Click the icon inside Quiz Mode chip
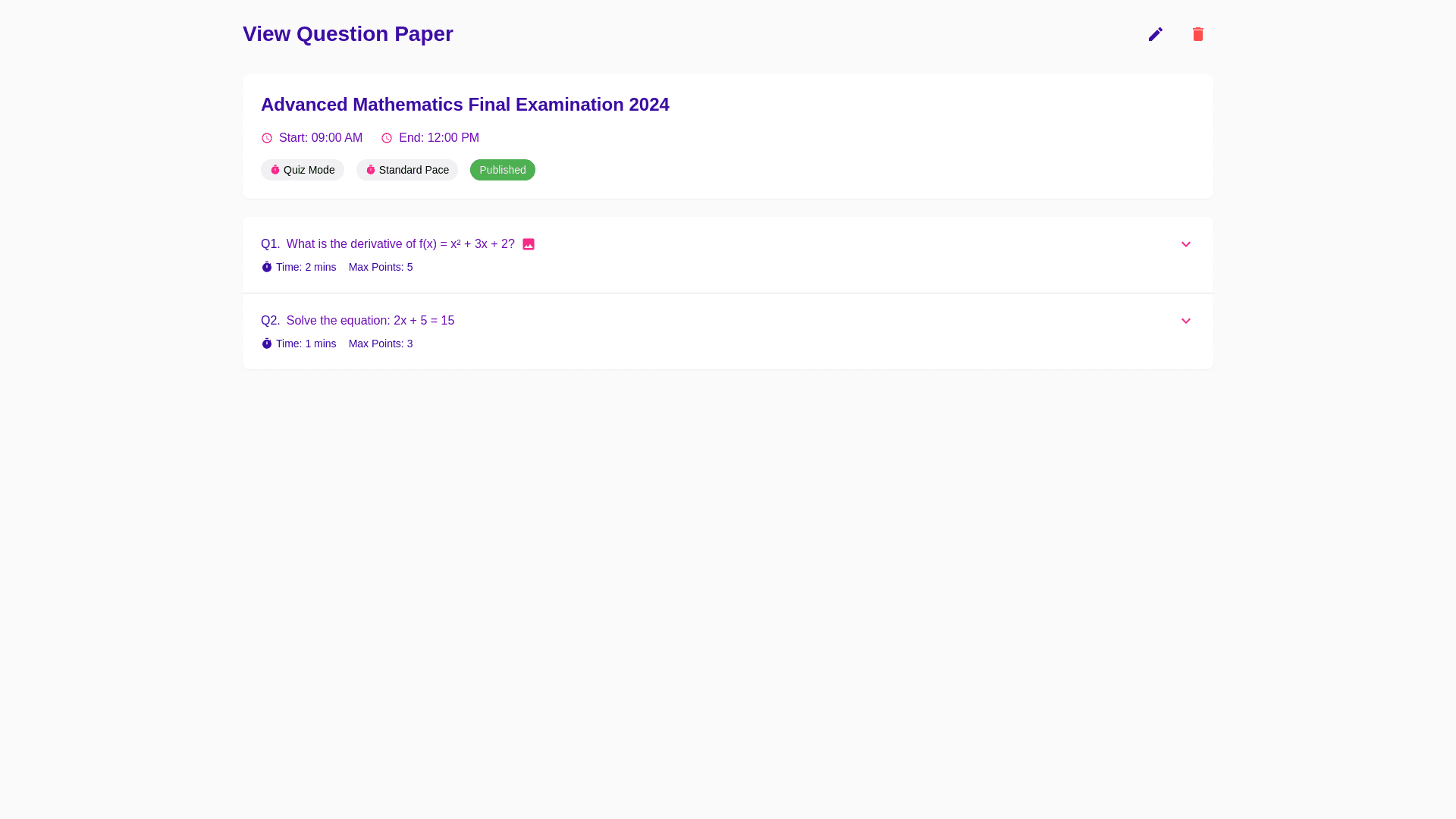Viewport: 1456px width, 819px height. coord(275,170)
